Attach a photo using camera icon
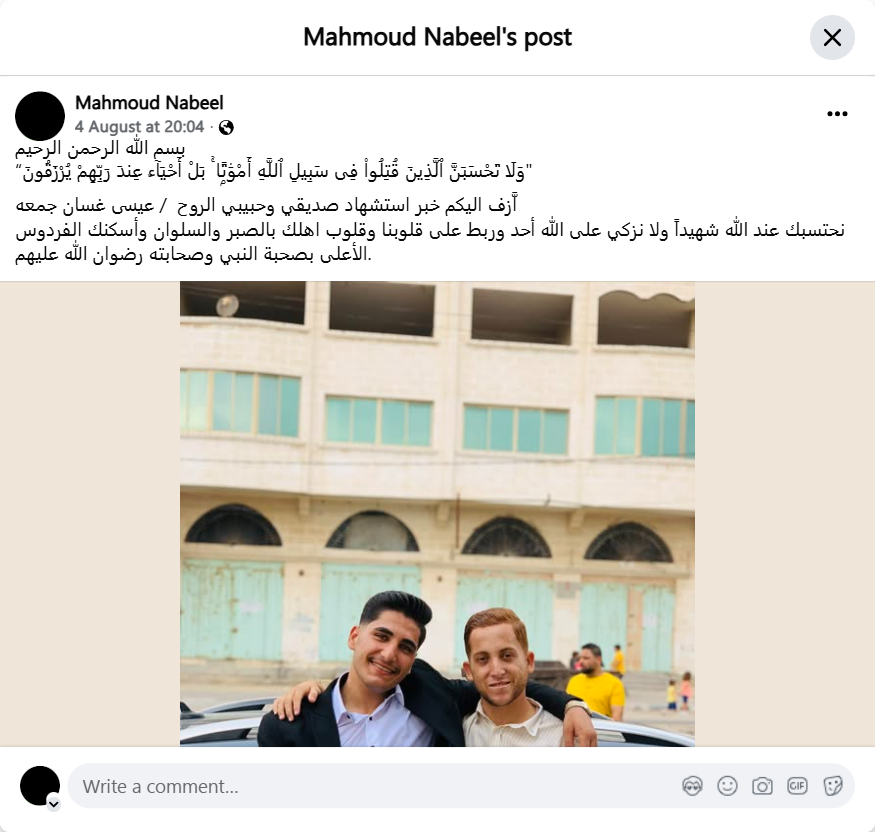 tap(762, 786)
